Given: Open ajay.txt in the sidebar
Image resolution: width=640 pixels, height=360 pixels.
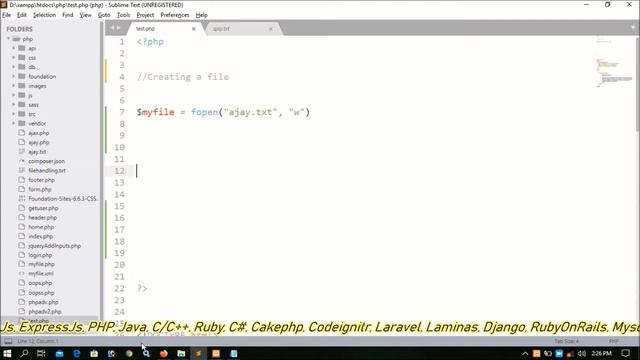Looking at the screenshot, I should coord(37,152).
